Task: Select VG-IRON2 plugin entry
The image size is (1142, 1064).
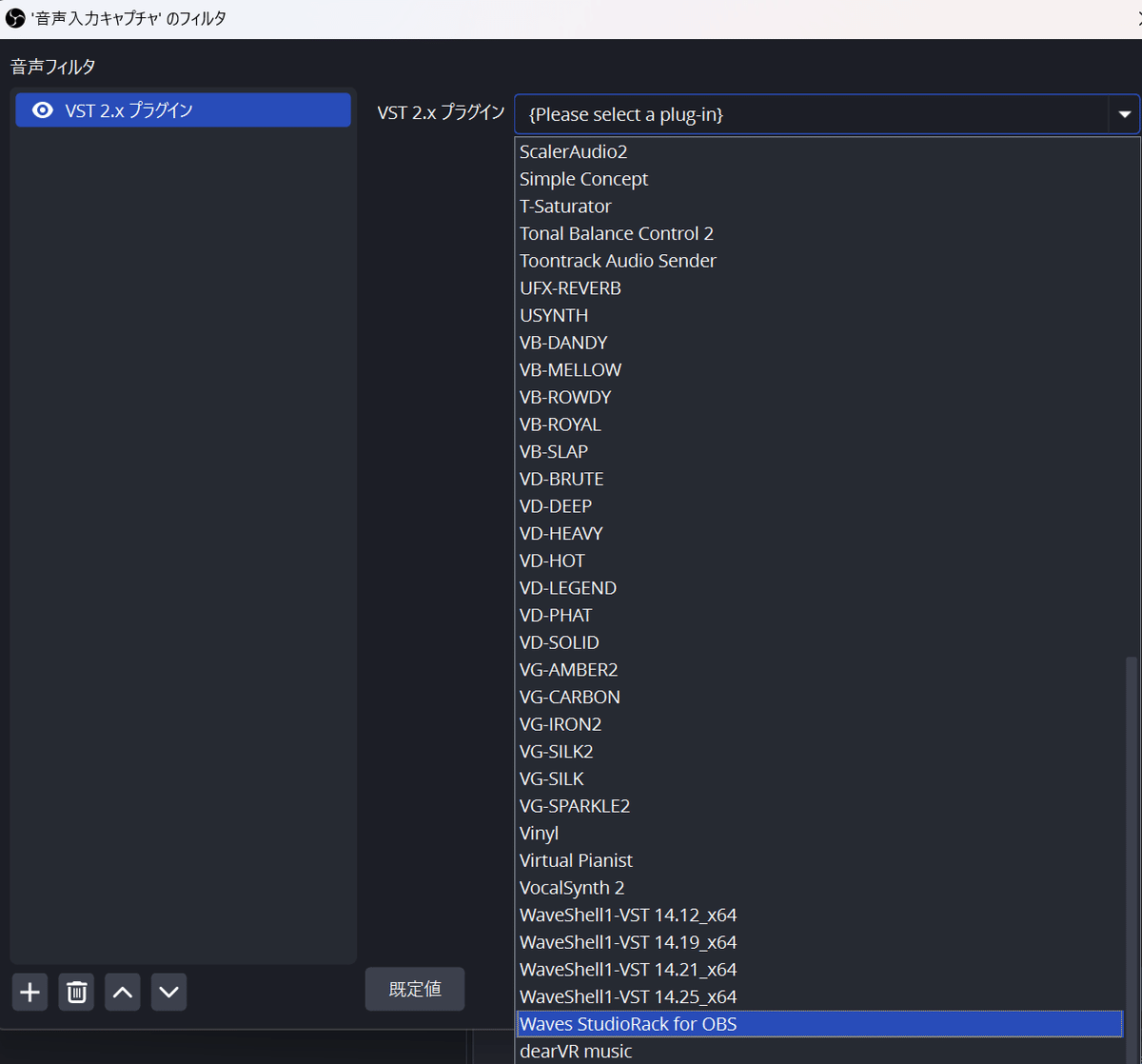Action: (819, 724)
